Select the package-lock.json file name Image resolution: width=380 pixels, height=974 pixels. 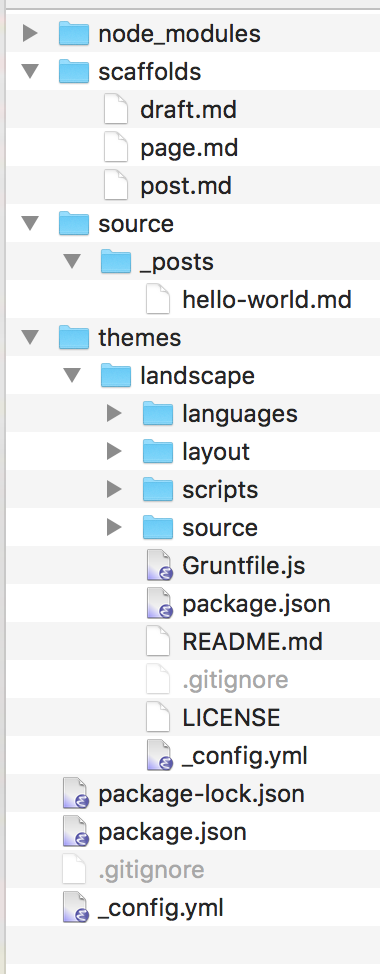coord(201,794)
